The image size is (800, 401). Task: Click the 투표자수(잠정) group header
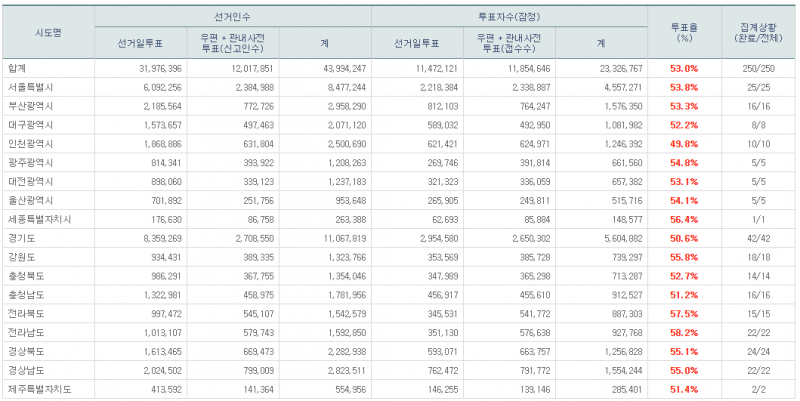click(x=509, y=16)
